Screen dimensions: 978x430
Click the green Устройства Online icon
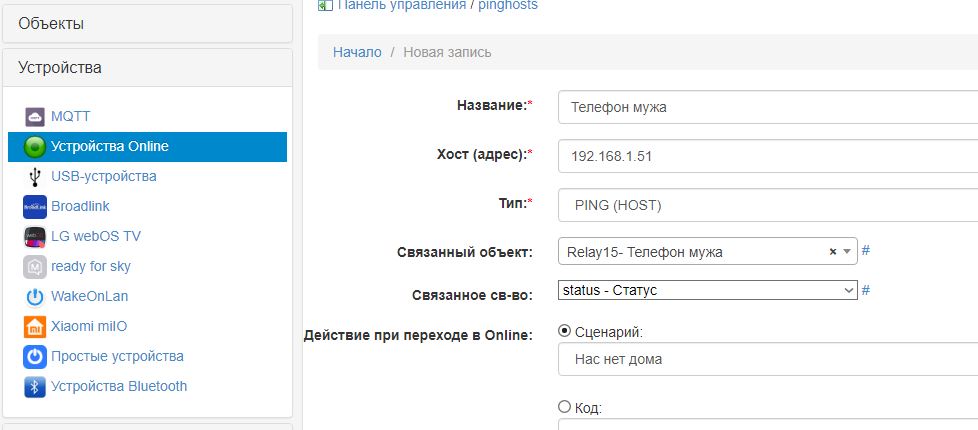tap(35, 147)
